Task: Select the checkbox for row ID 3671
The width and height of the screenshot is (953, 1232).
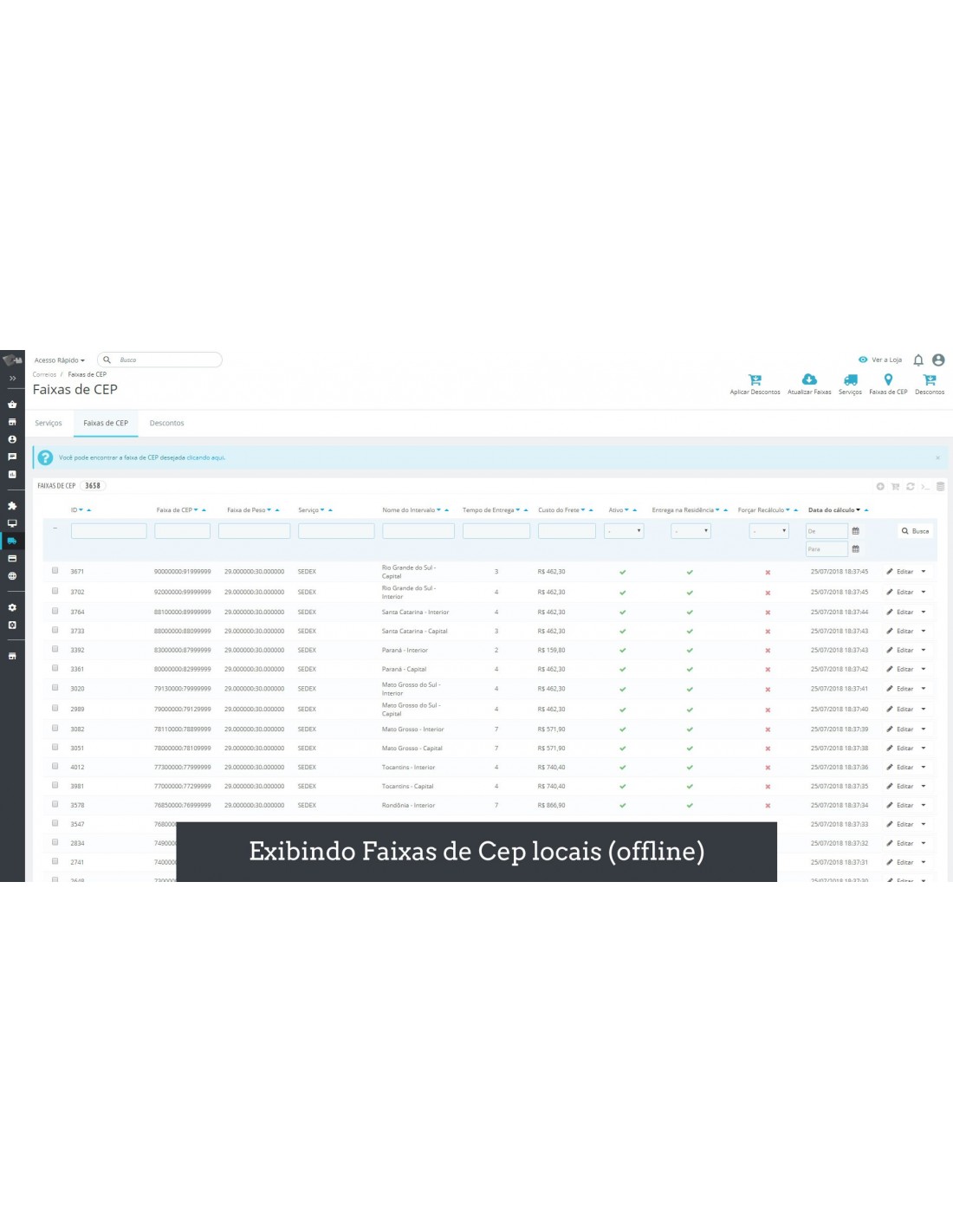Action: [x=55, y=571]
